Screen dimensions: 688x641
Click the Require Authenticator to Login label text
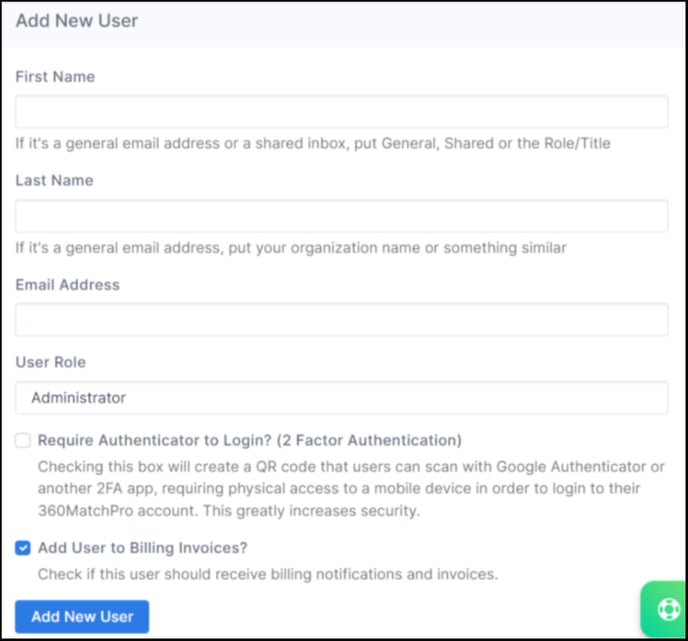[250, 440]
